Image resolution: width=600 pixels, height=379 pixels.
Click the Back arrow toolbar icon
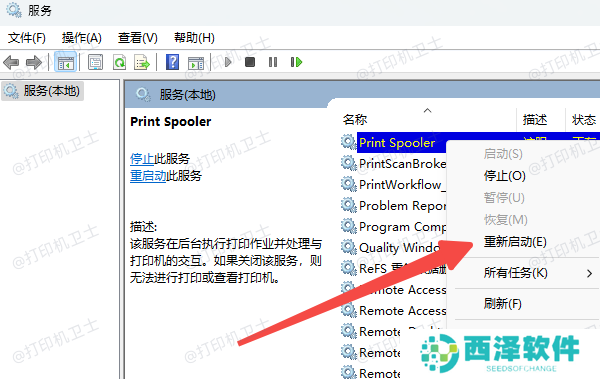(x=11, y=62)
